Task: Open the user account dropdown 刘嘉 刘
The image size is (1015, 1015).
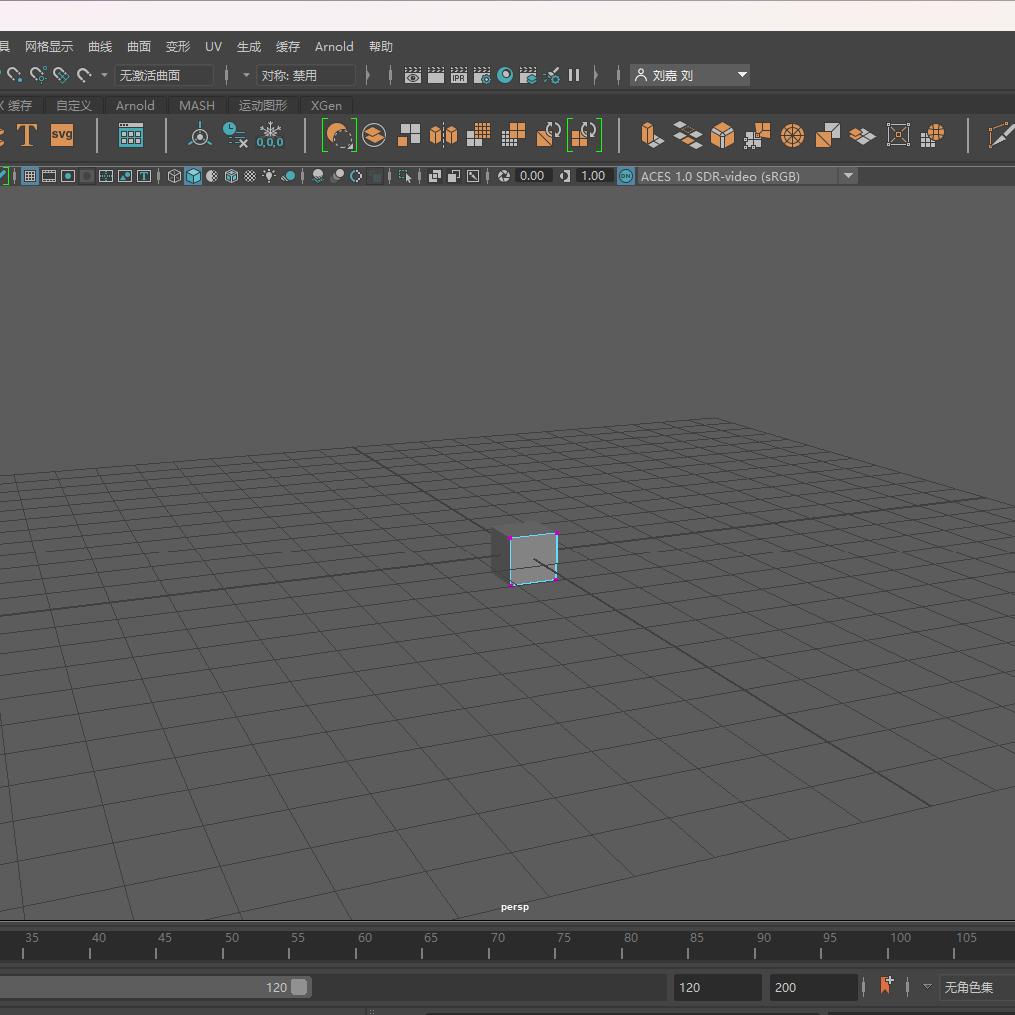Action: click(690, 75)
